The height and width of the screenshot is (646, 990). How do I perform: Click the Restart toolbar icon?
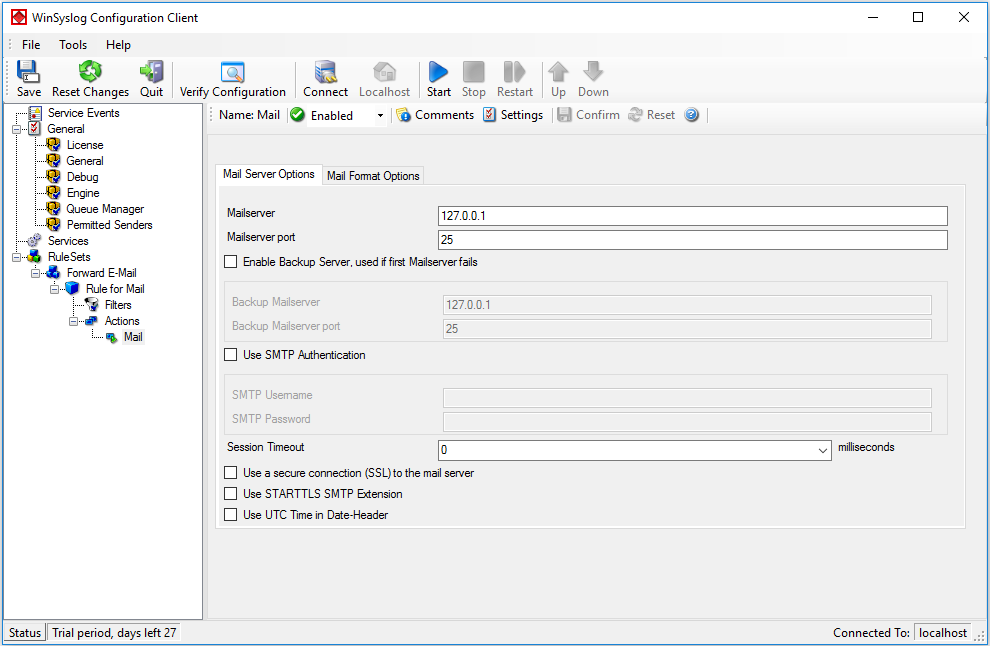tap(515, 79)
